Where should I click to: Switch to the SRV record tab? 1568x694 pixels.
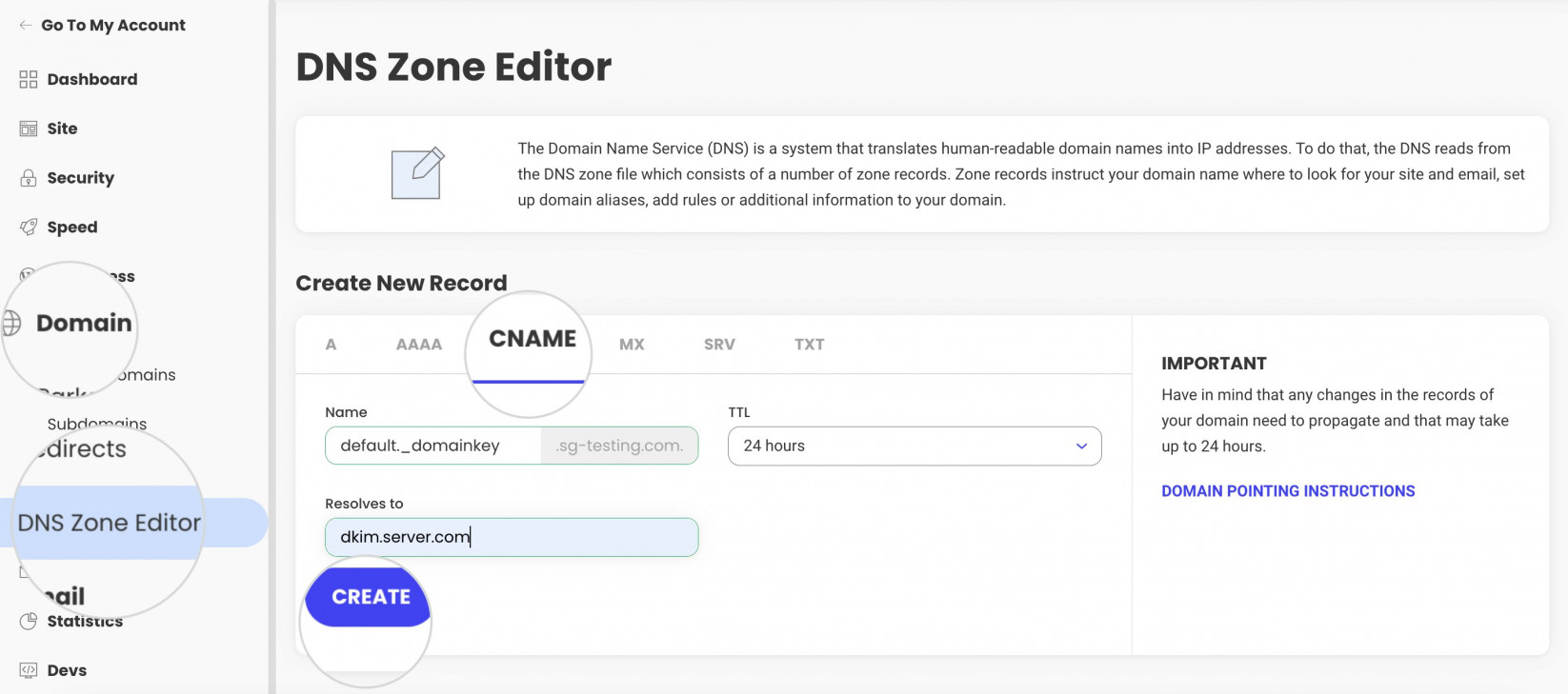(719, 345)
